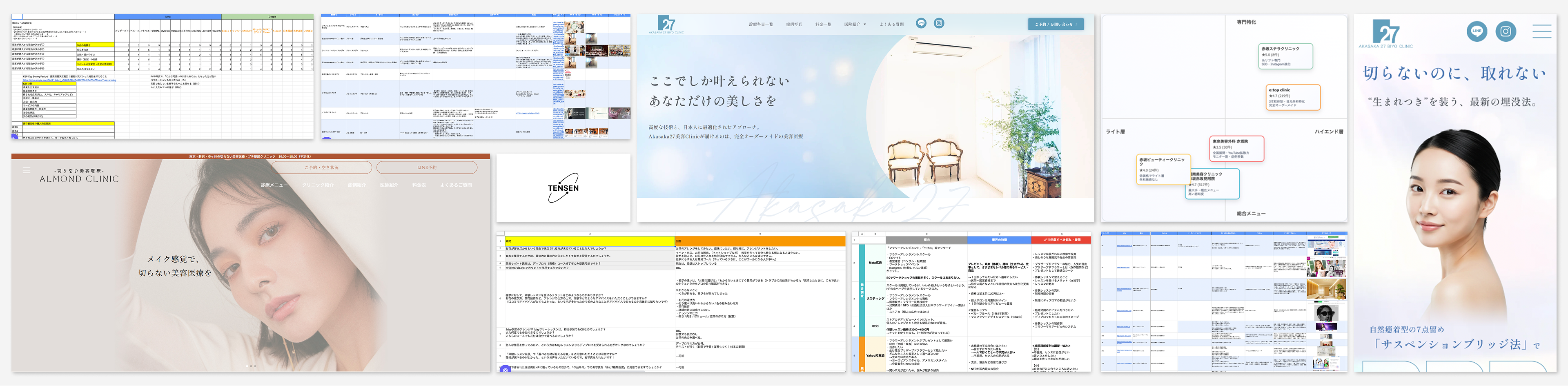Click Instagram icon in Akasaka27 desktop header
Screen dimensions: 1568x386
tap(939, 23)
